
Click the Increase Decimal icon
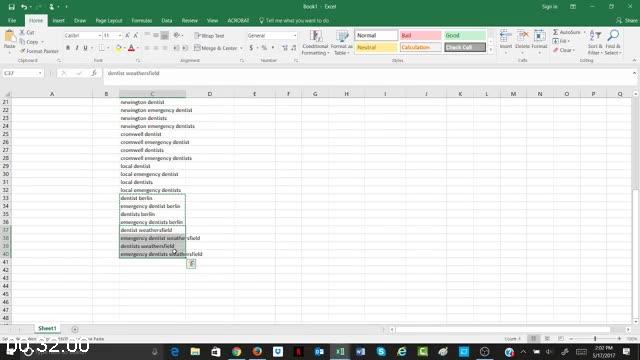[284, 48]
